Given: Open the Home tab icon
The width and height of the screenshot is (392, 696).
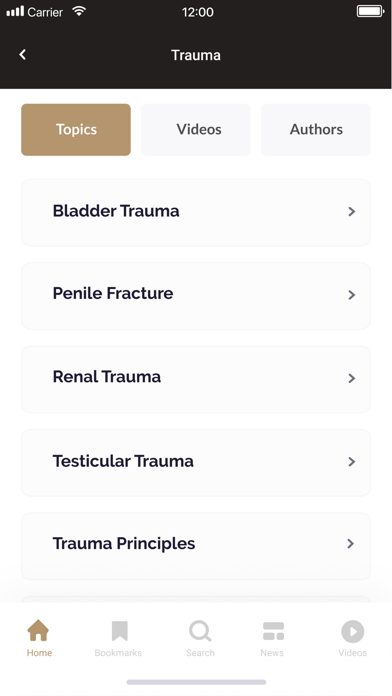Looking at the screenshot, I should (x=38, y=631).
